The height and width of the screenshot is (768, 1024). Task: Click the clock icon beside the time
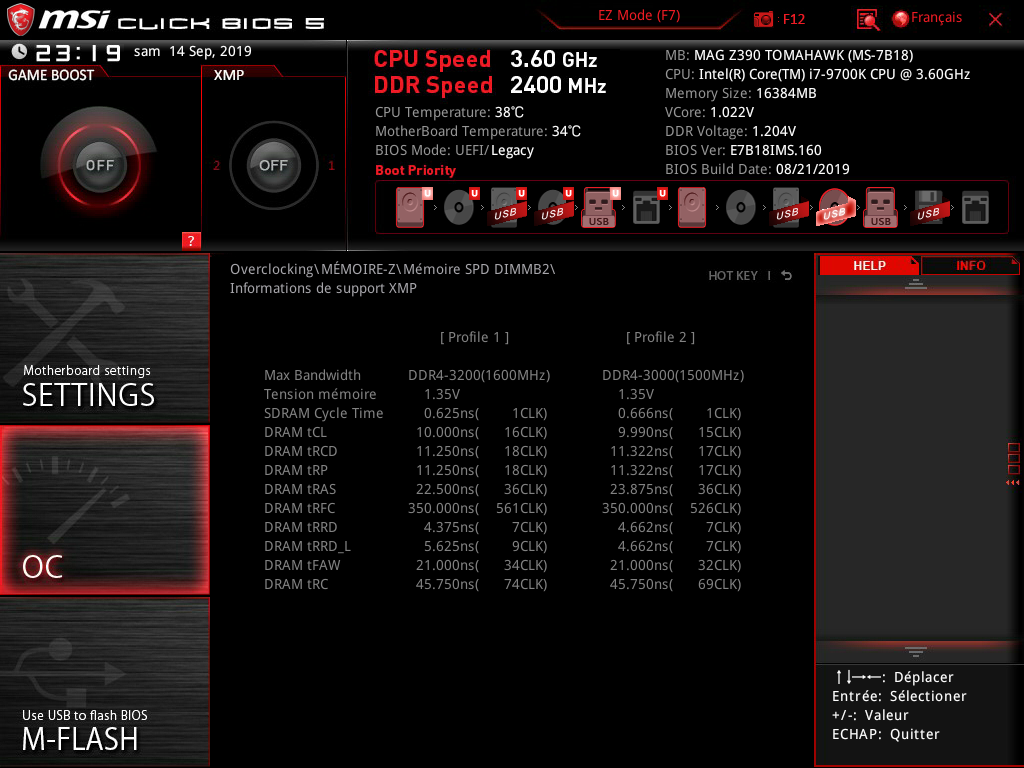[x=19, y=52]
